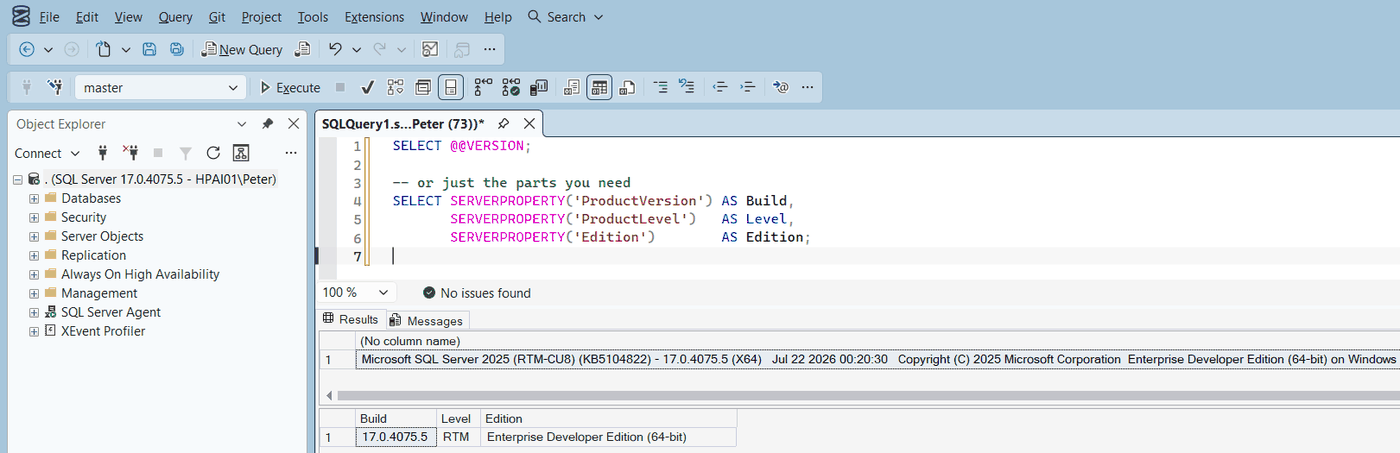The width and height of the screenshot is (1400, 453).
Task: Uncomment the selected lines
Action: point(686,87)
